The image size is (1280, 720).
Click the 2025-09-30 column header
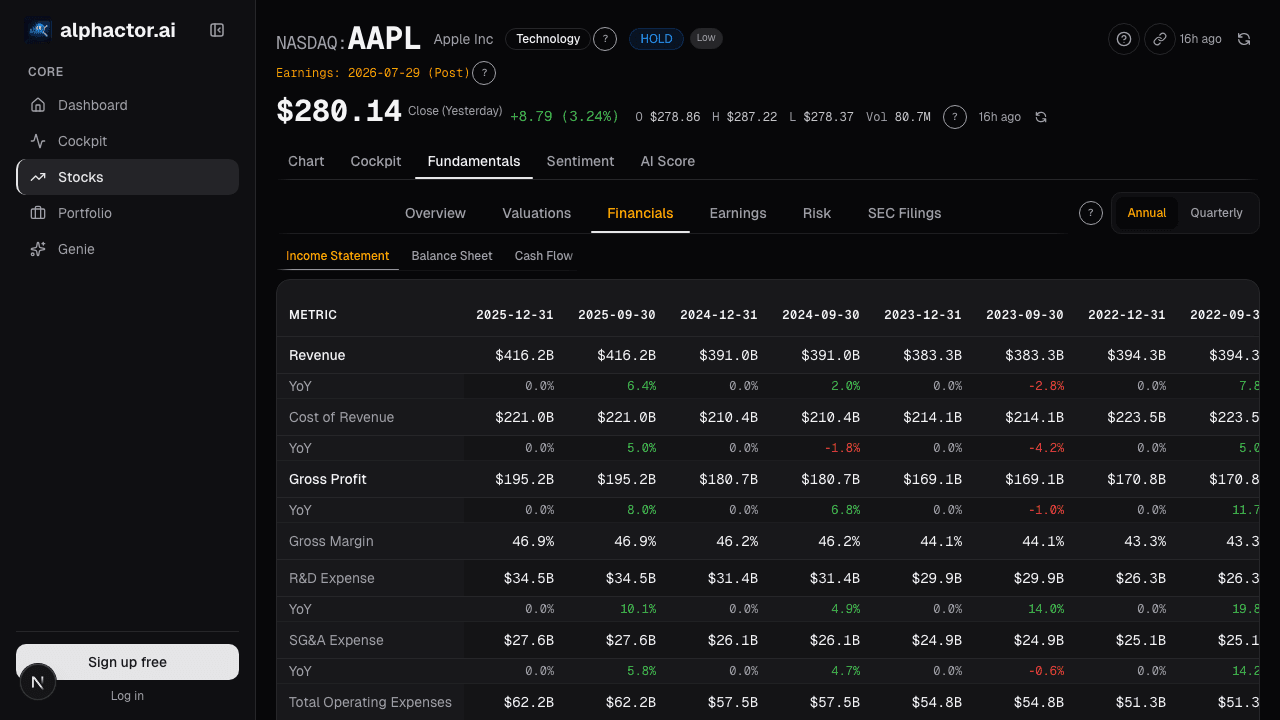[616, 315]
